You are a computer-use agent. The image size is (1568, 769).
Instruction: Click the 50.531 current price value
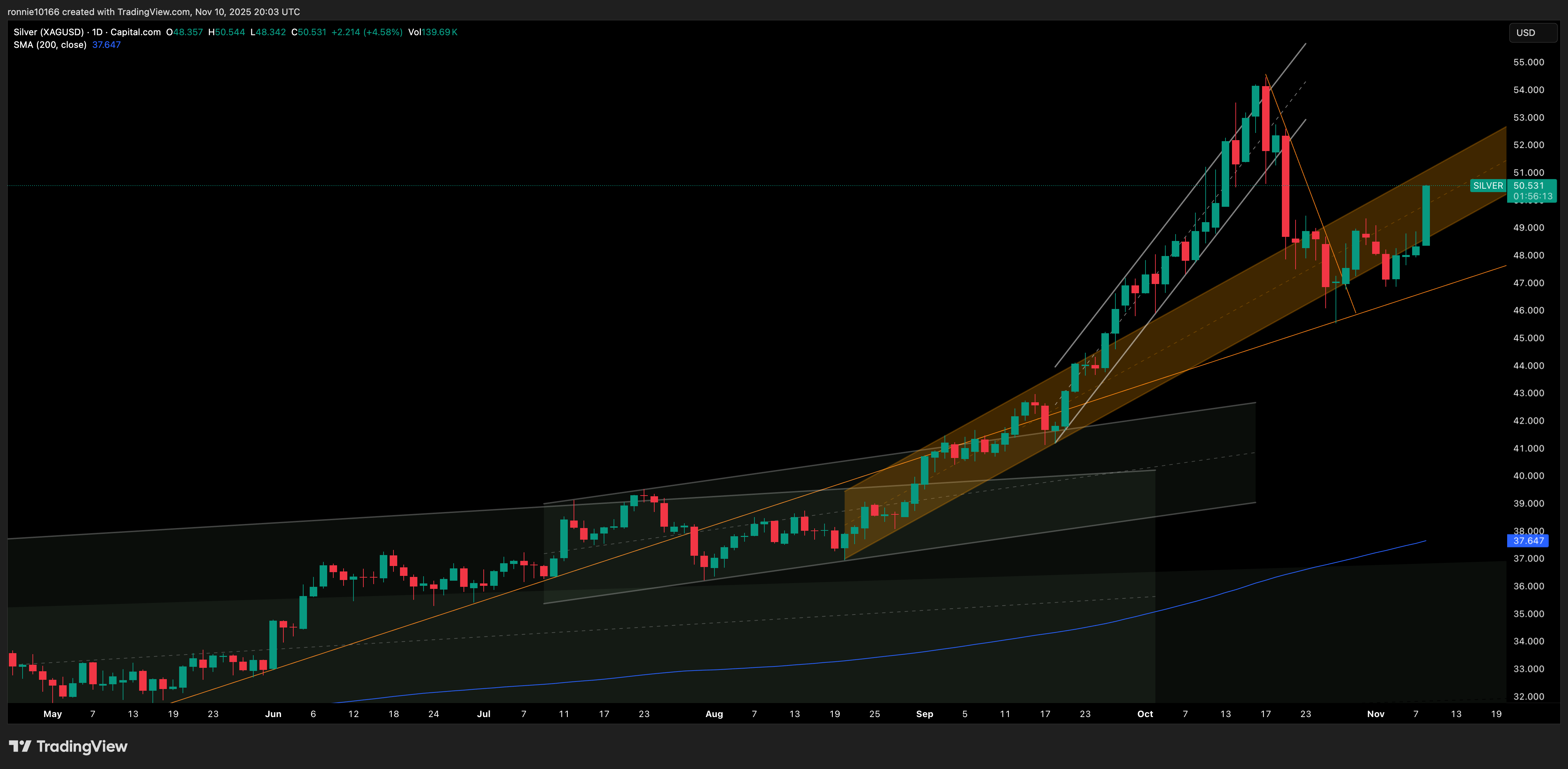[1528, 186]
